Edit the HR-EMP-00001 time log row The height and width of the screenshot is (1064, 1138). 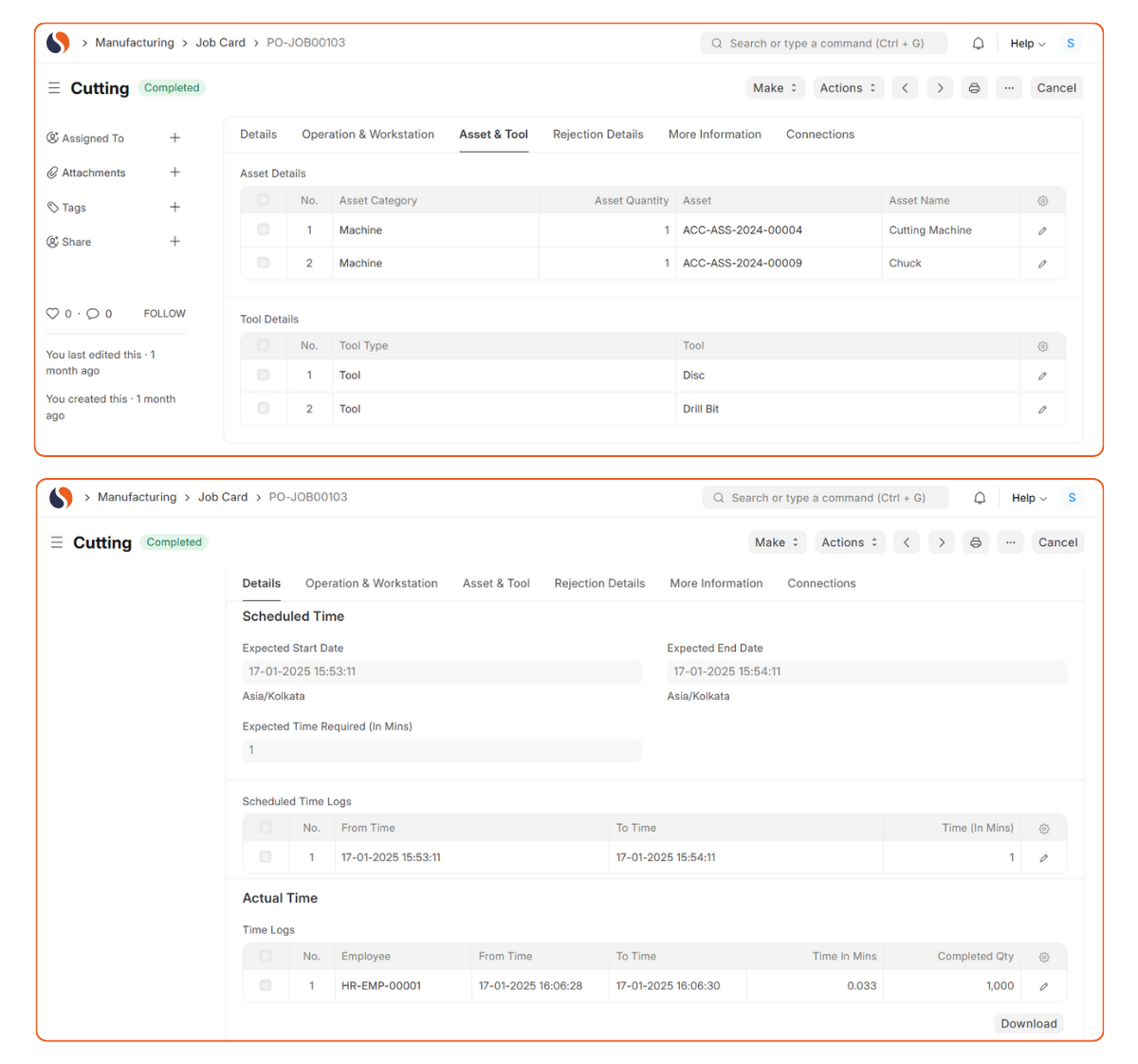pos(1044,986)
